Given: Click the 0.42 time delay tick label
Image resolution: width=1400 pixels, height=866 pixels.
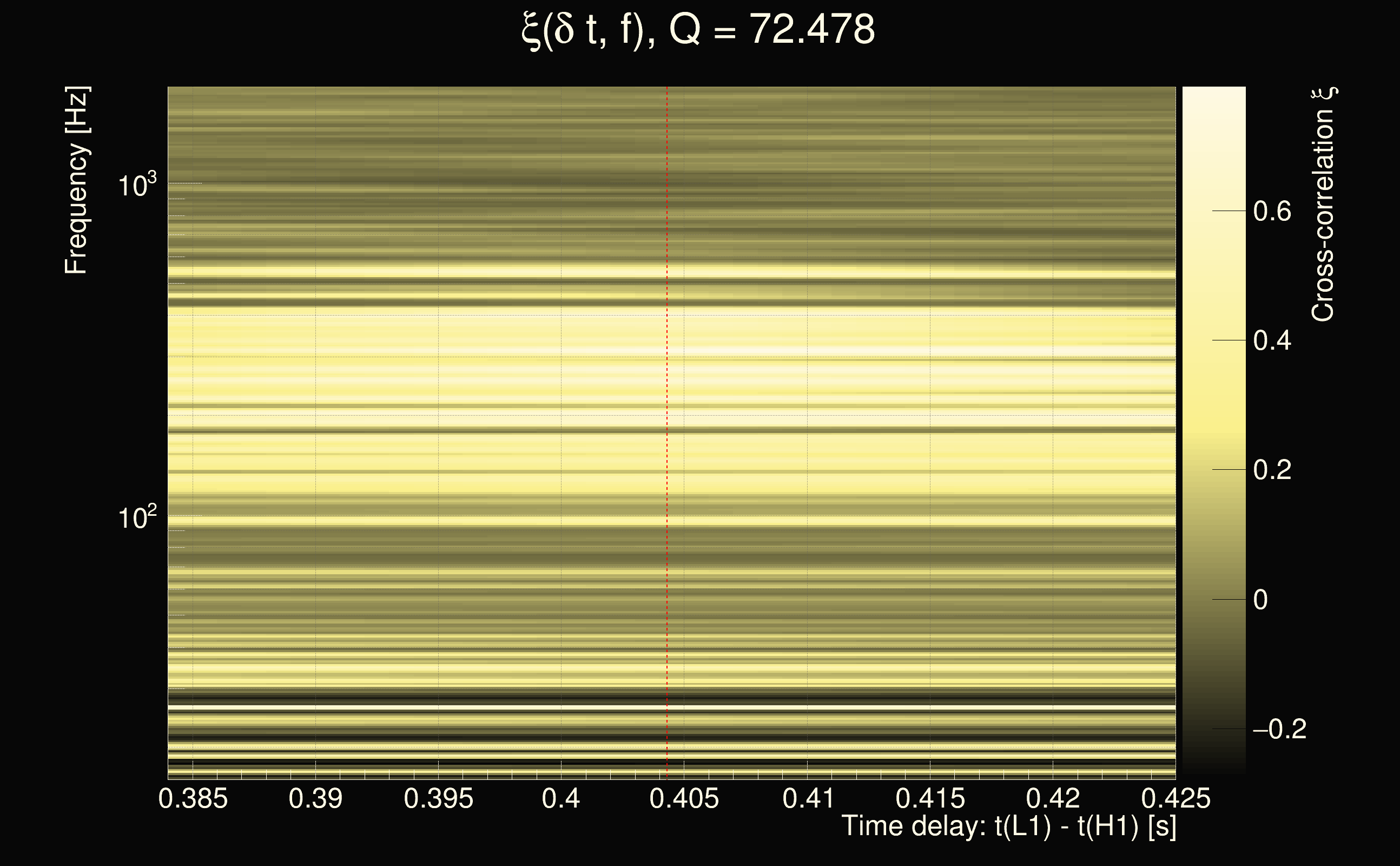Looking at the screenshot, I should coord(1053,798).
